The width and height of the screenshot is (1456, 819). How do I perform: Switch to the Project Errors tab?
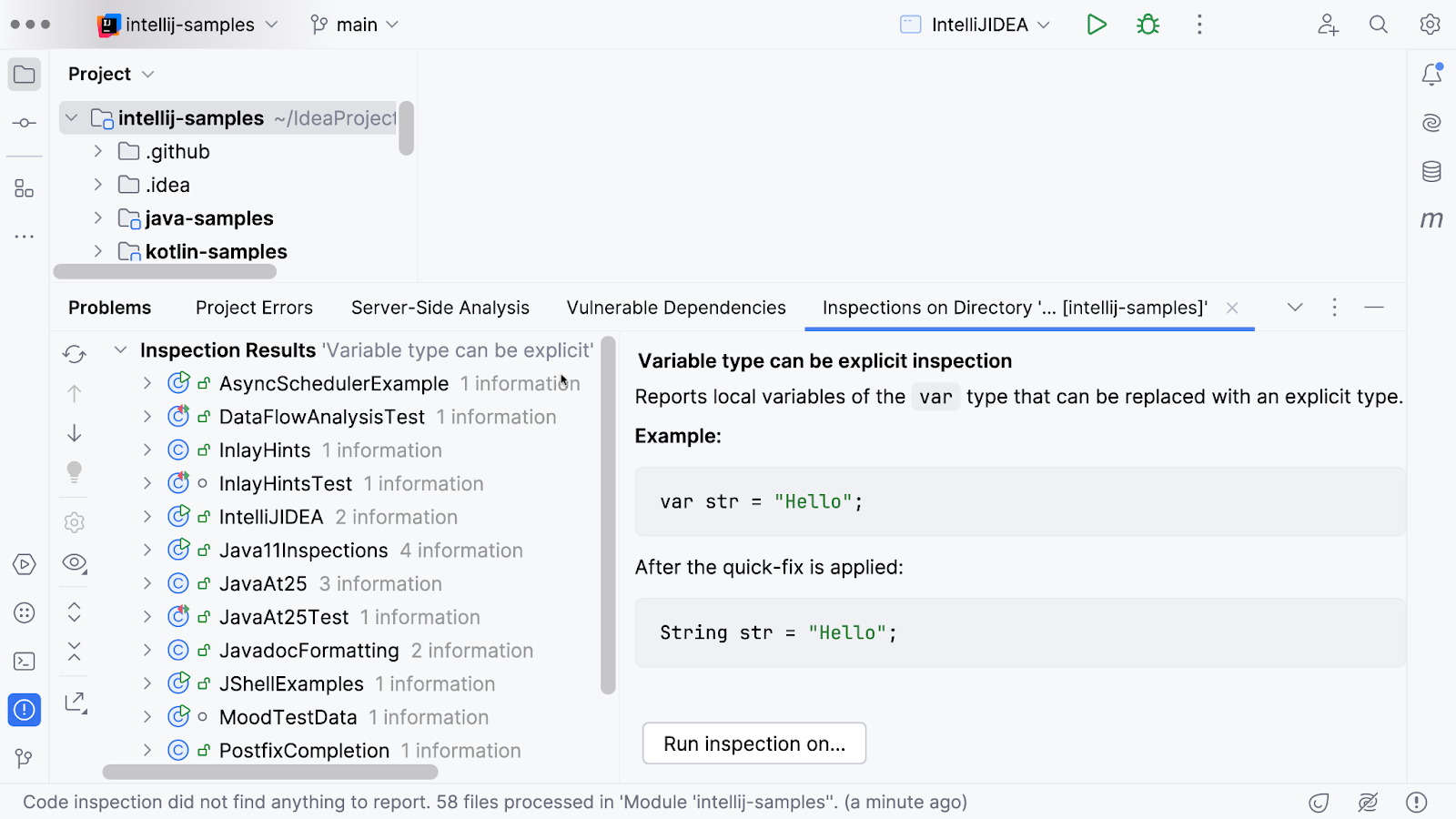pyautogui.click(x=254, y=308)
